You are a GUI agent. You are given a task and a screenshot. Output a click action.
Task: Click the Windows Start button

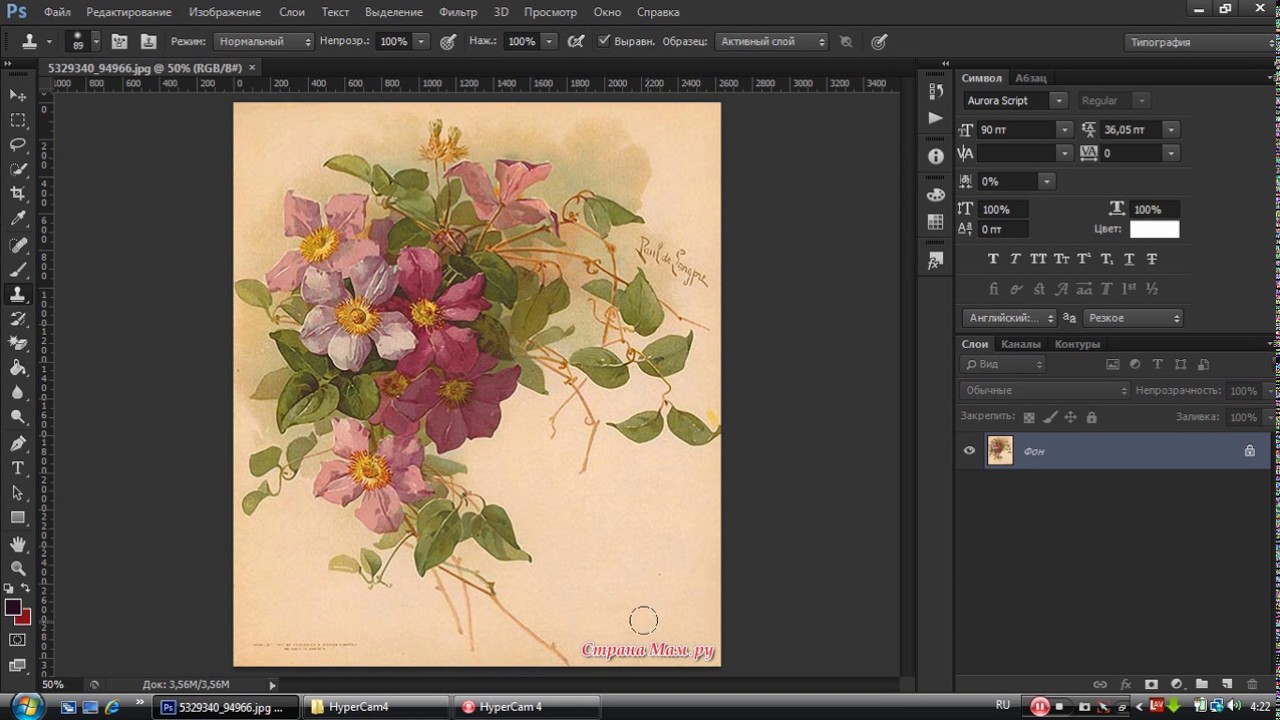(x=27, y=706)
